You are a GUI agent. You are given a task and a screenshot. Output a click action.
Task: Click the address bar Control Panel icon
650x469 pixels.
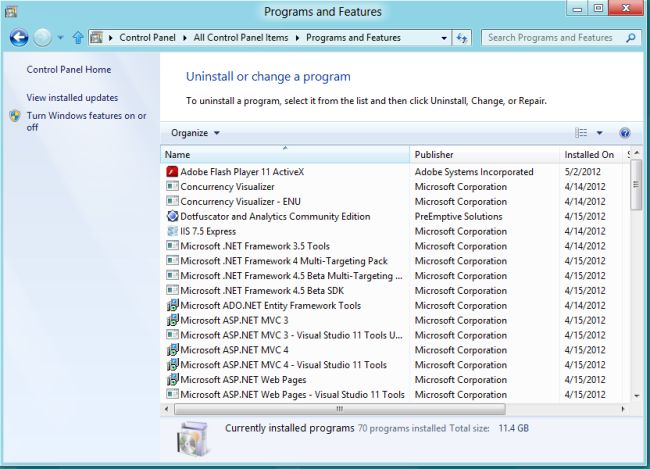pyautogui.click(x=97, y=38)
